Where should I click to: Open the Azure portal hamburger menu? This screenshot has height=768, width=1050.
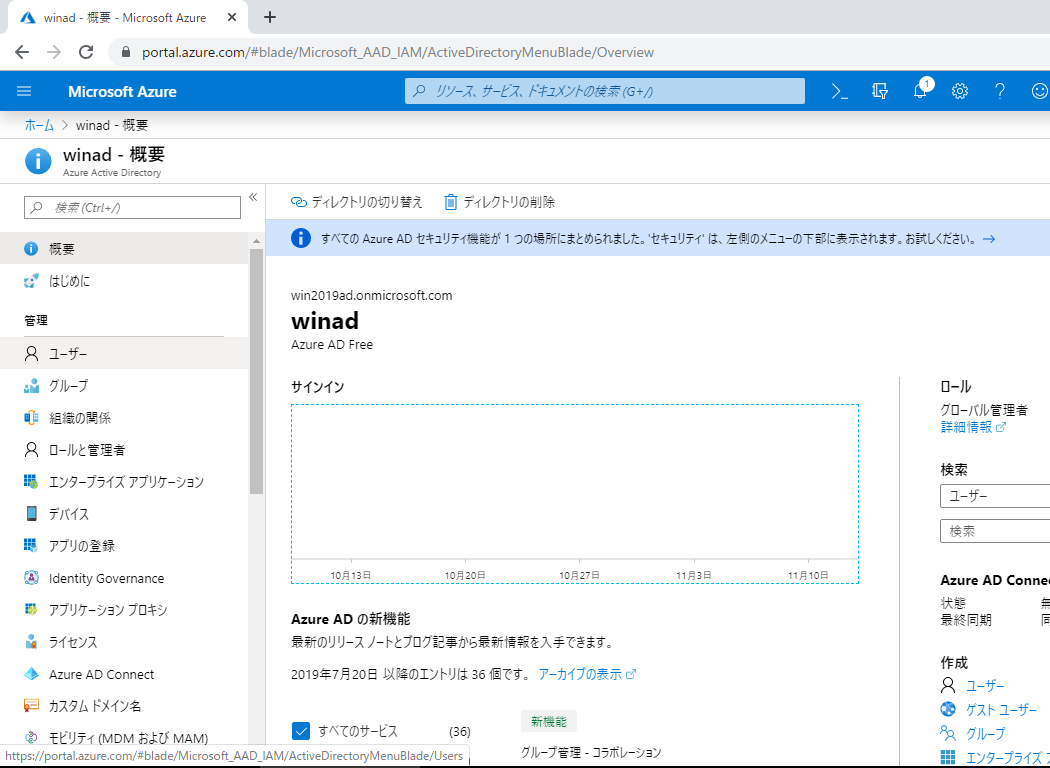[x=24, y=91]
